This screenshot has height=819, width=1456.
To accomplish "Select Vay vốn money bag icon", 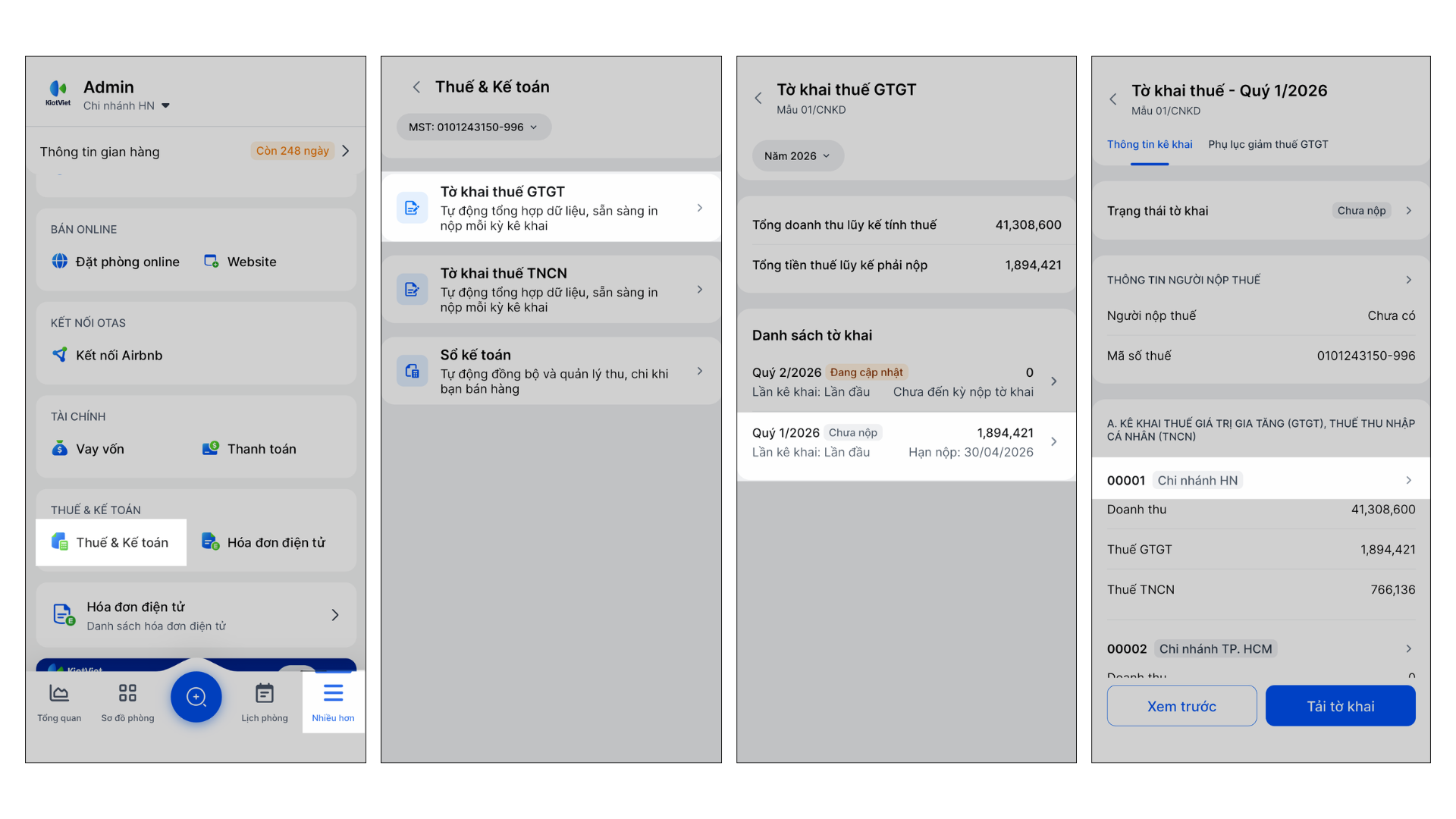I will [x=60, y=448].
